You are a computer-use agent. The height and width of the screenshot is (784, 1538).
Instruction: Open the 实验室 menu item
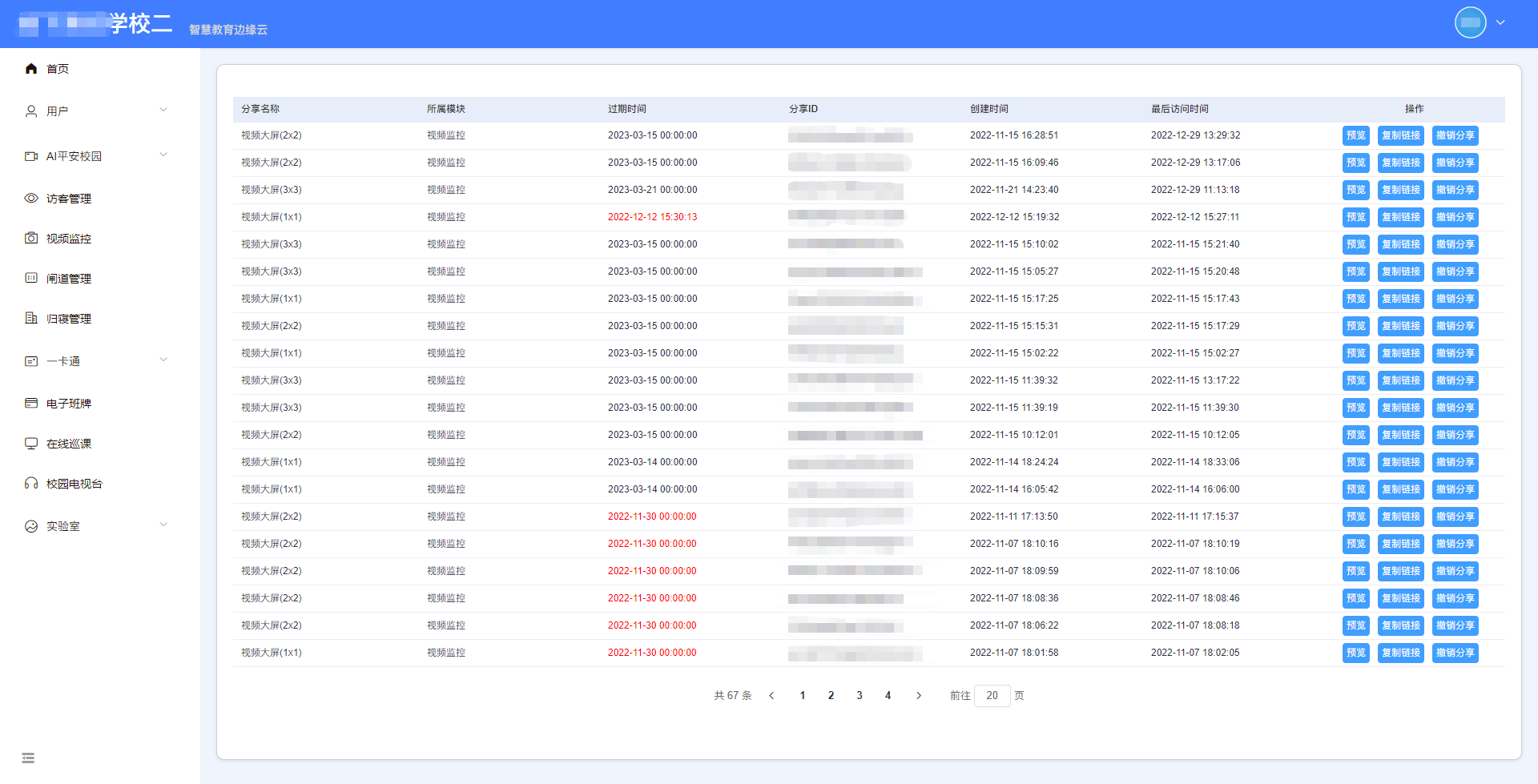click(63, 526)
